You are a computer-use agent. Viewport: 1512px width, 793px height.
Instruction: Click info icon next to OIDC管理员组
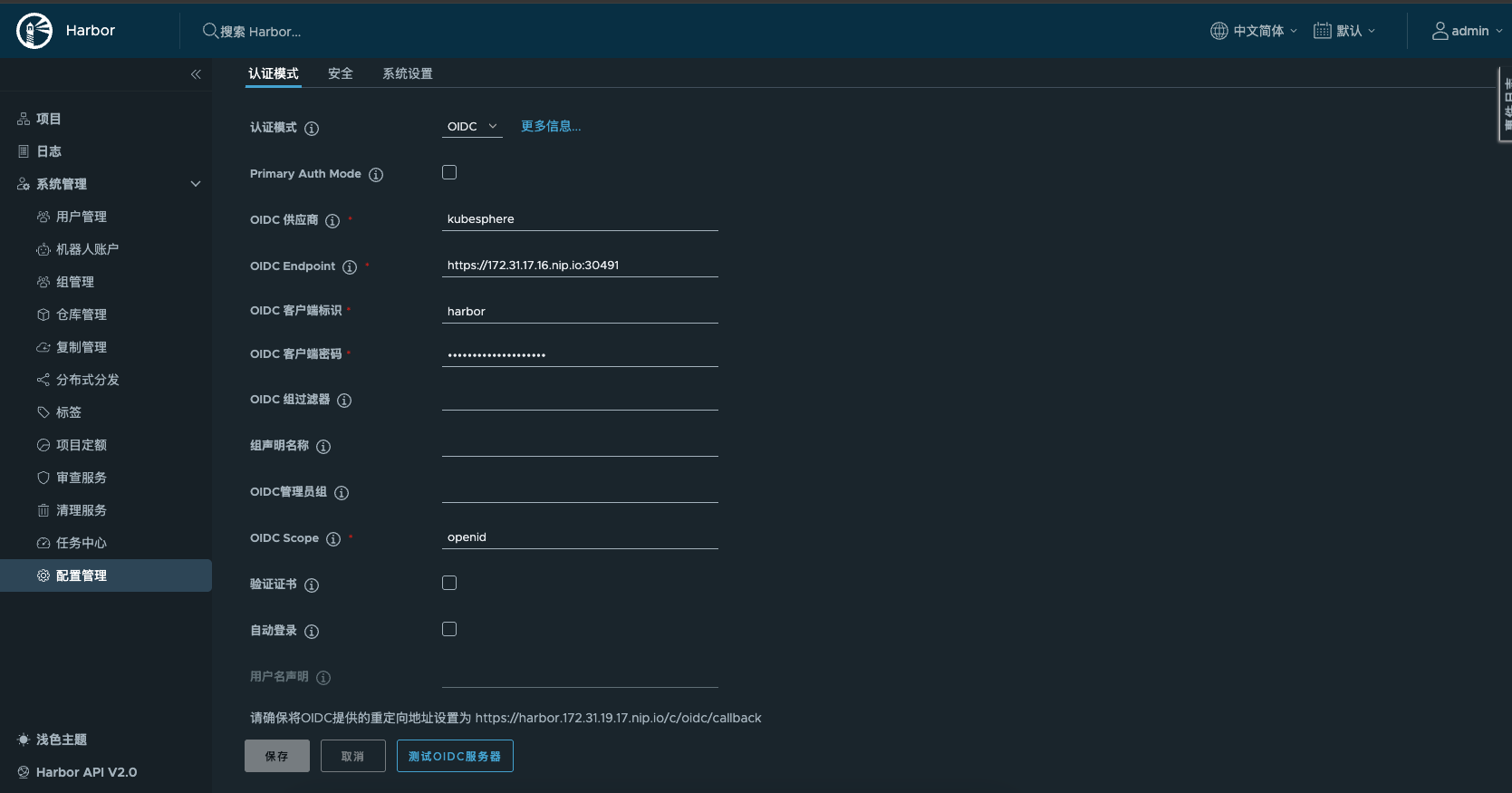click(342, 493)
